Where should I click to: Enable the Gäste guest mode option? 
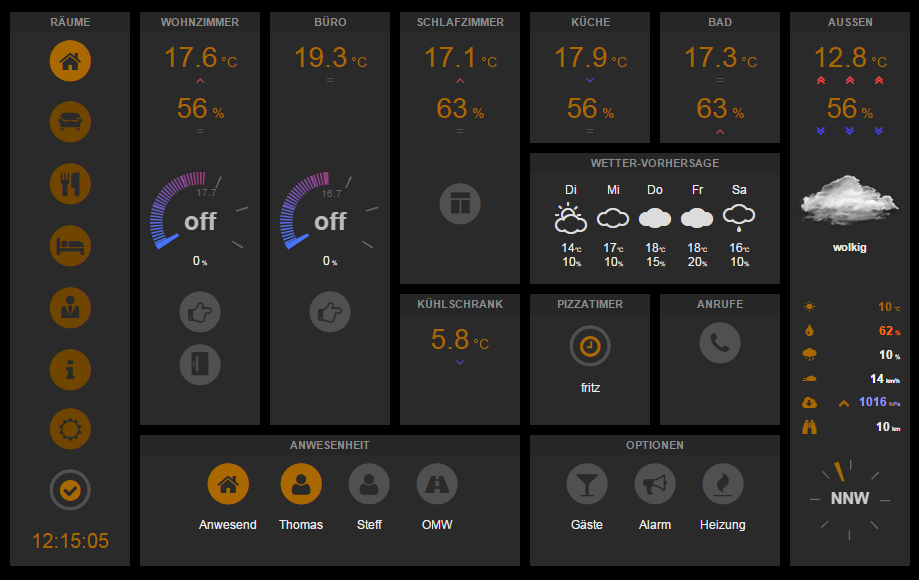point(587,485)
